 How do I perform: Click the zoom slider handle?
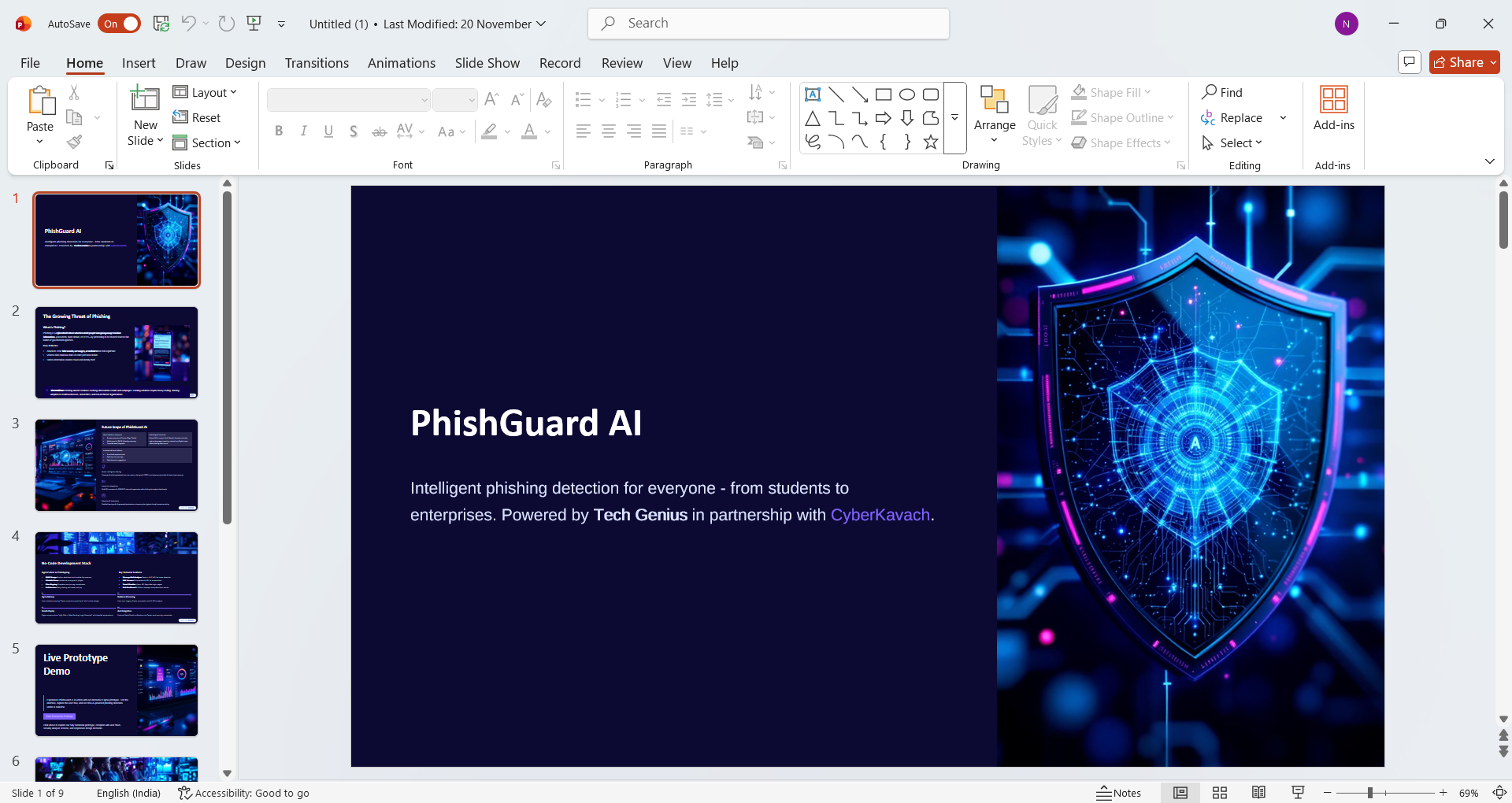coord(1370,793)
